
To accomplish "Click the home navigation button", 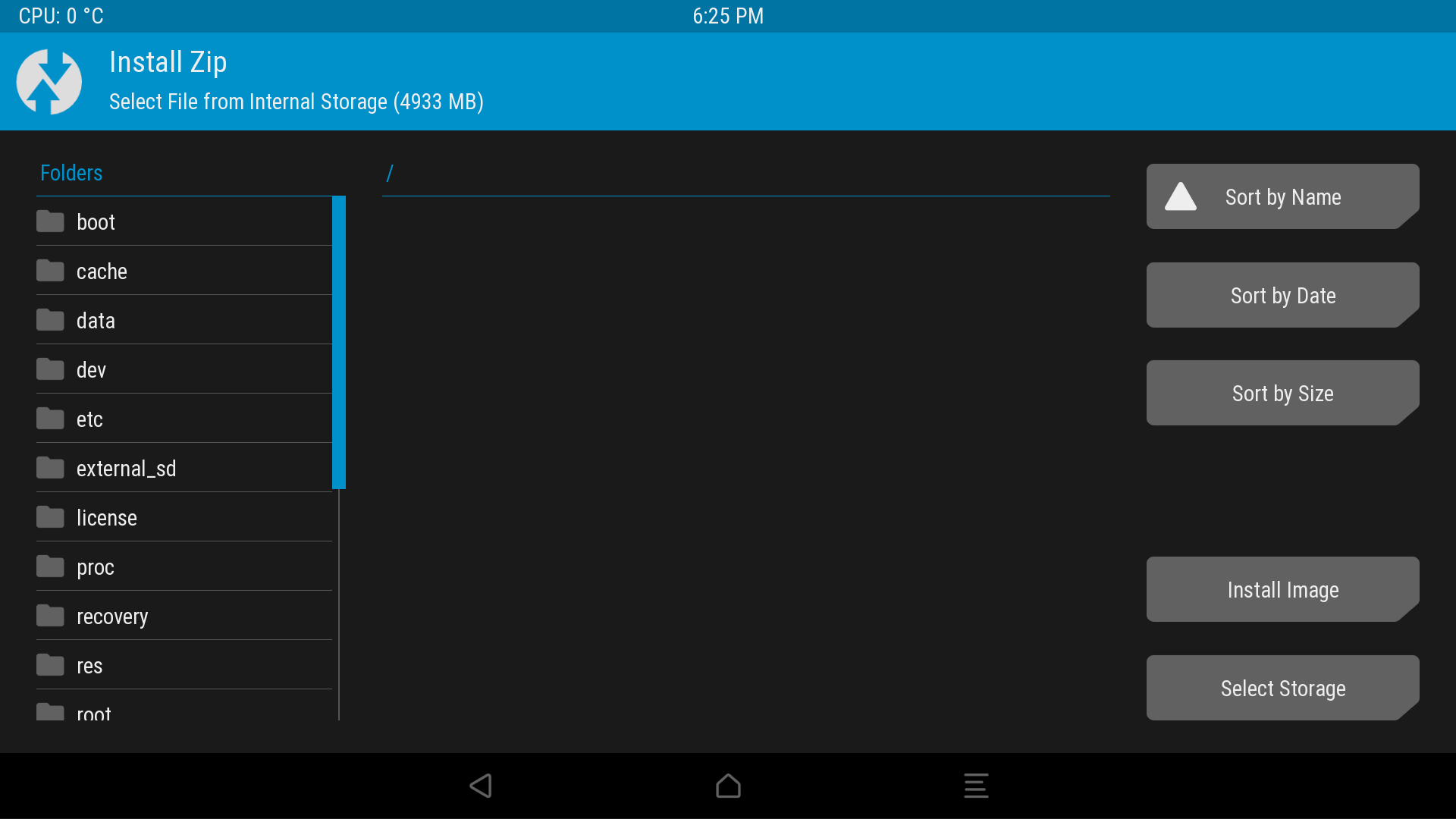I will (x=728, y=783).
